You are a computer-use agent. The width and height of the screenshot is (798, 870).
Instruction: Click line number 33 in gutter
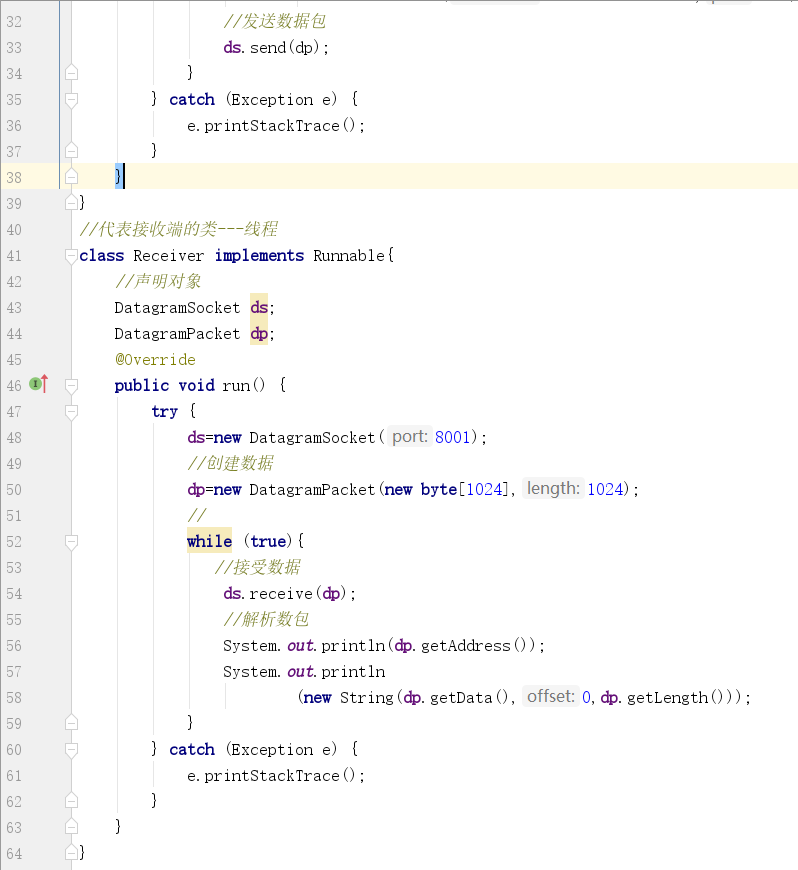click(x=14, y=48)
